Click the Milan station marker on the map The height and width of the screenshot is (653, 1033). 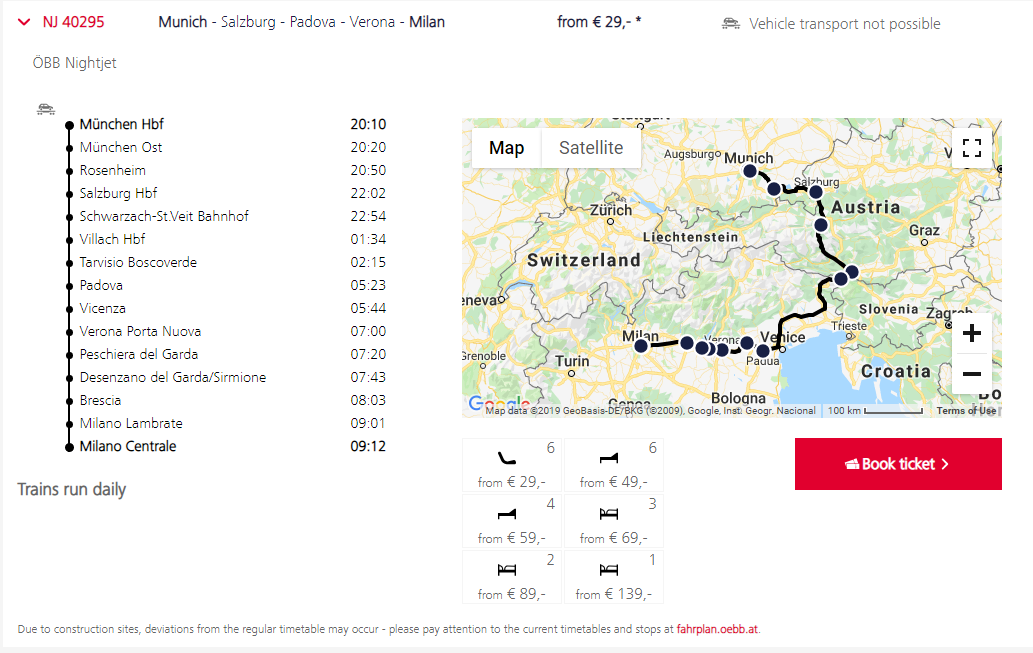[x=641, y=346]
